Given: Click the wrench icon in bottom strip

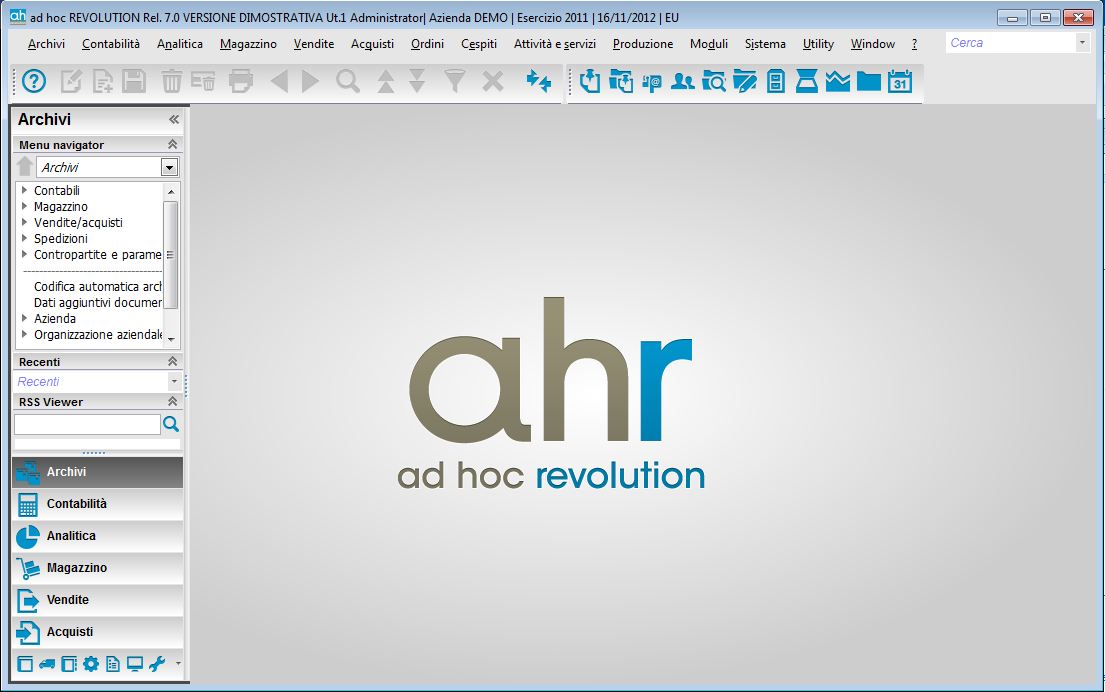Looking at the screenshot, I should point(156,664).
